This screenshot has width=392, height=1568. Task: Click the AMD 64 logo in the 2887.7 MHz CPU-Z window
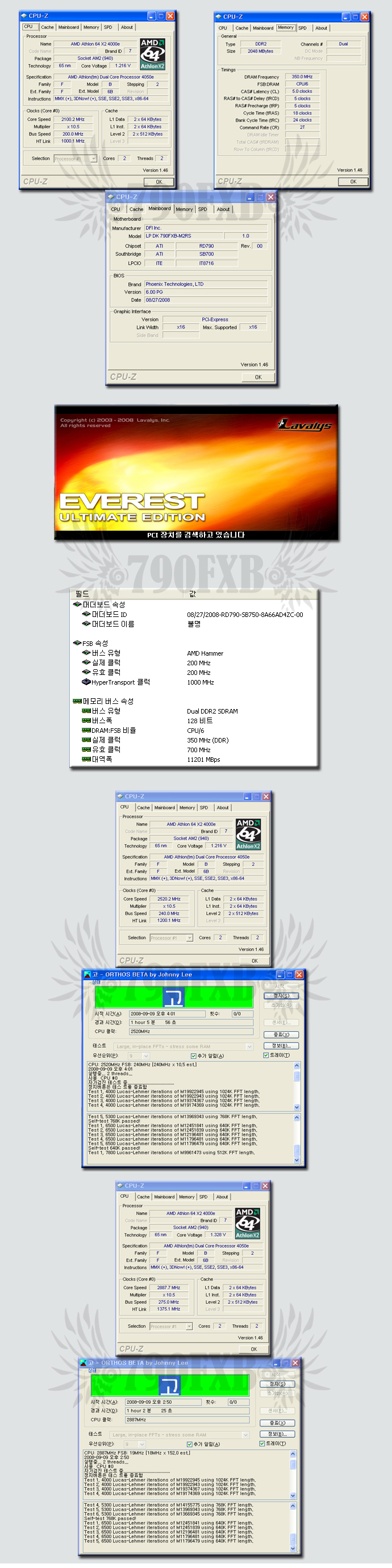click(248, 1224)
